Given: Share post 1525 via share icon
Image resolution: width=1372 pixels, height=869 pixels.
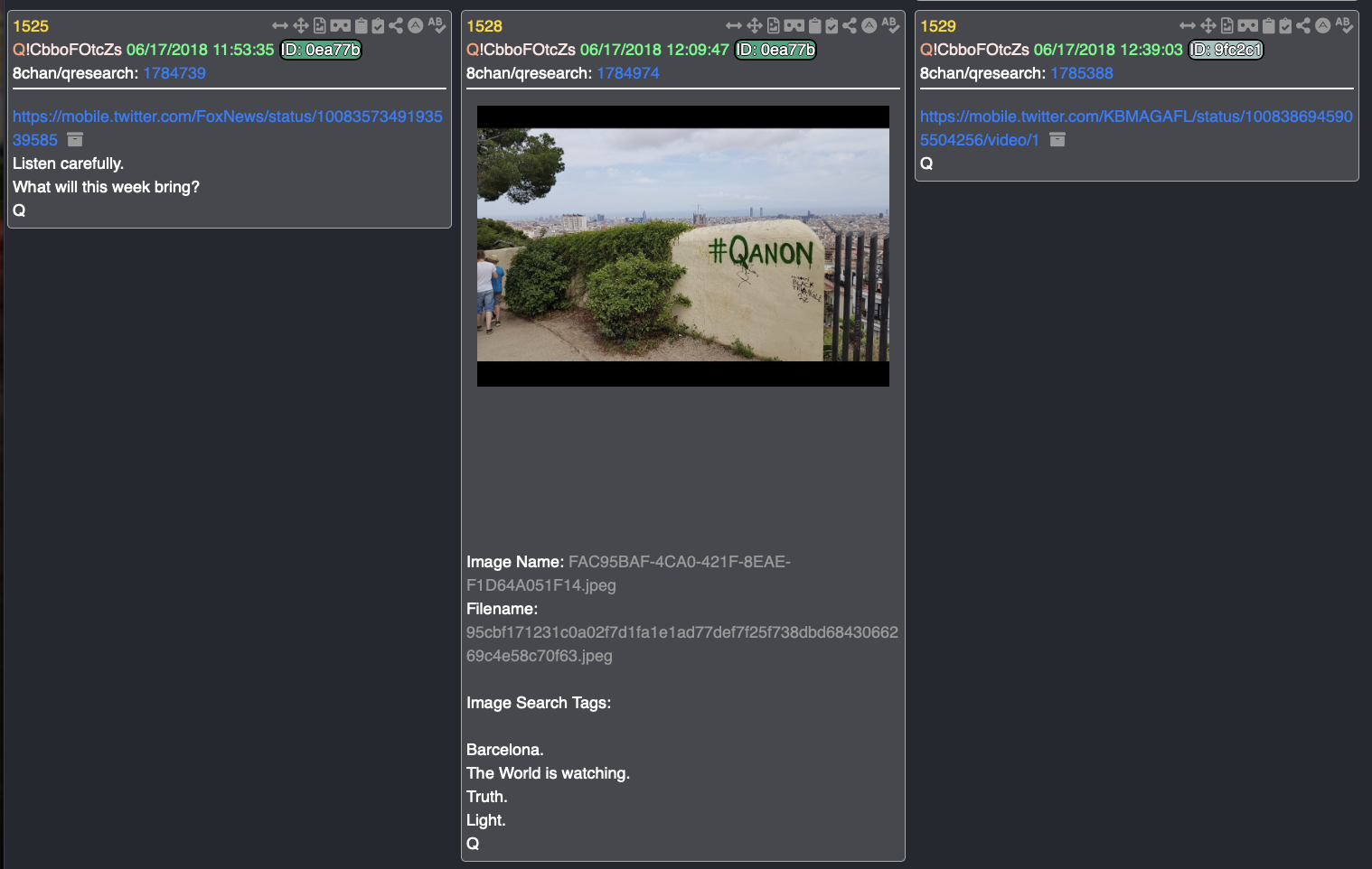Looking at the screenshot, I should (x=396, y=26).
